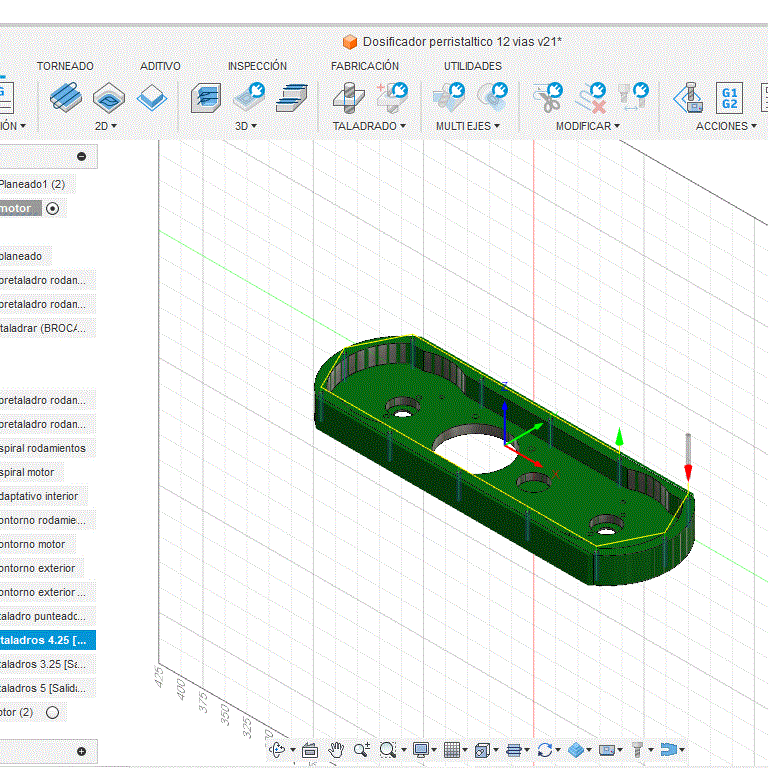768x768 pixels.
Task: Open the Zoom Window dropdown arrow
Action: 404,750
